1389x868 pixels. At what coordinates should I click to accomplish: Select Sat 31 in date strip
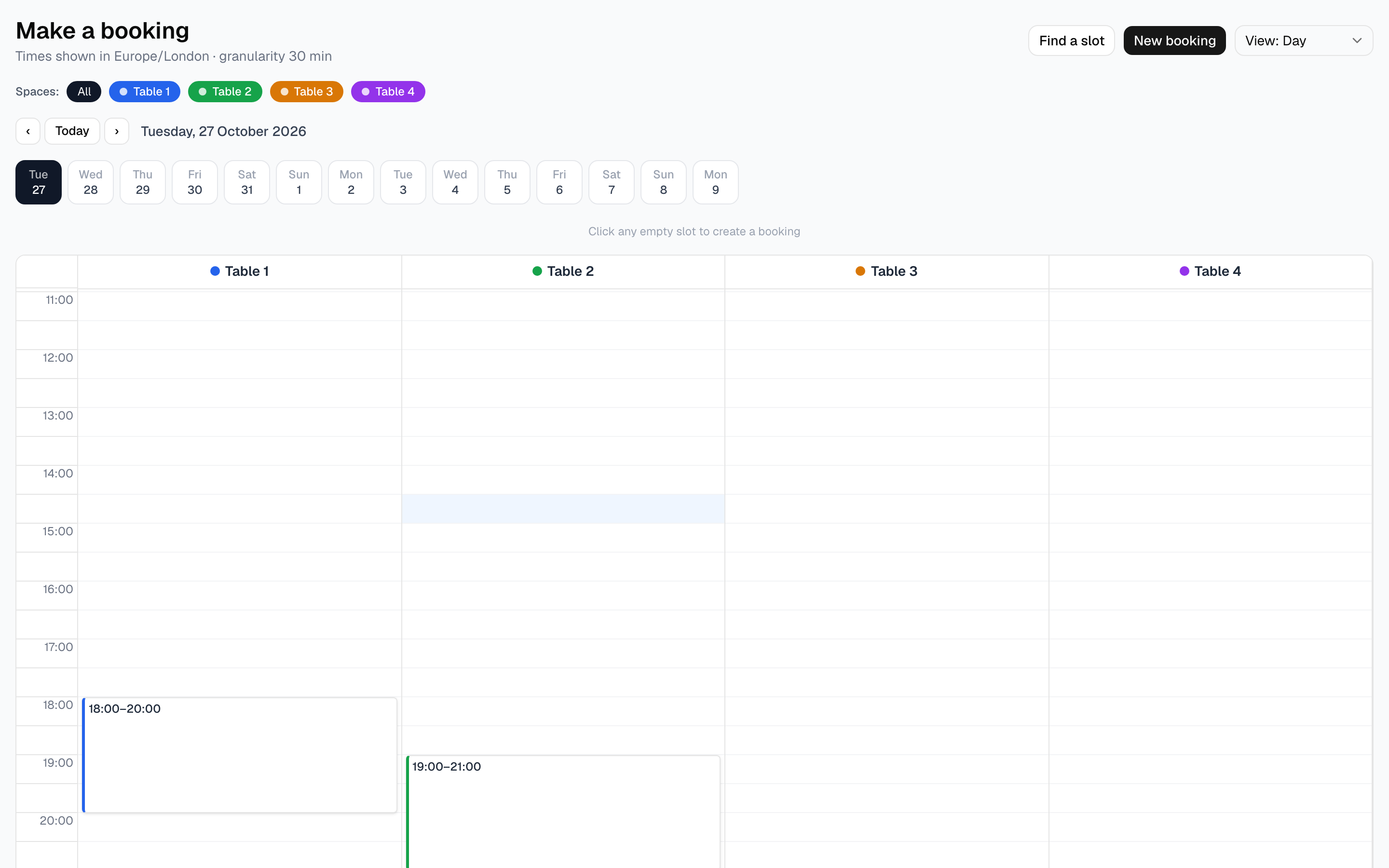tap(247, 182)
